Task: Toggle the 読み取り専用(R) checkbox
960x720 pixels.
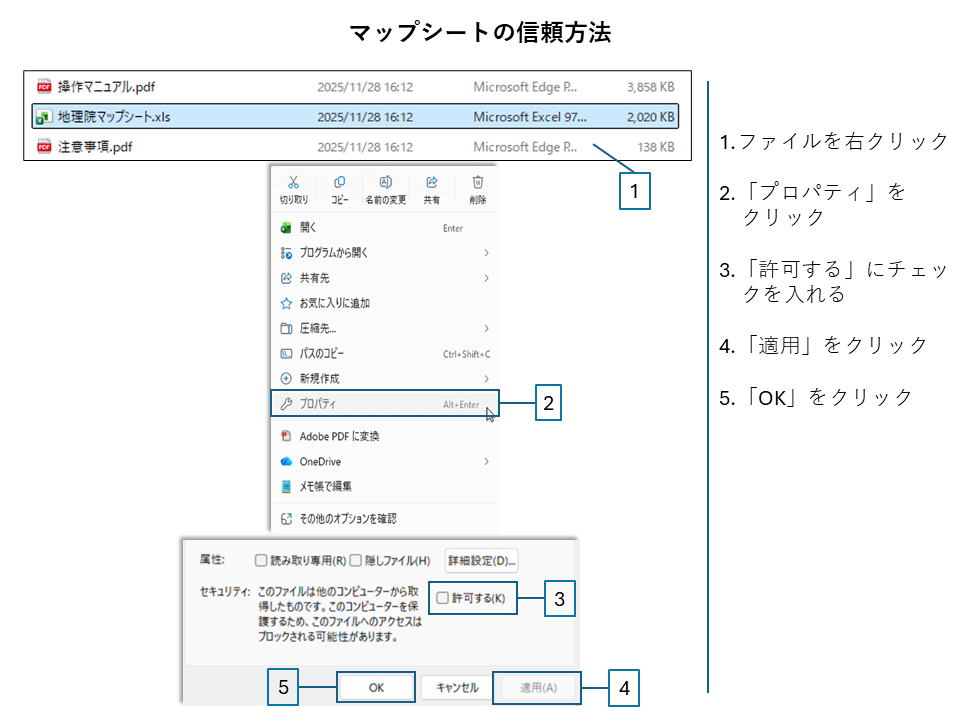Action: (261, 560)
